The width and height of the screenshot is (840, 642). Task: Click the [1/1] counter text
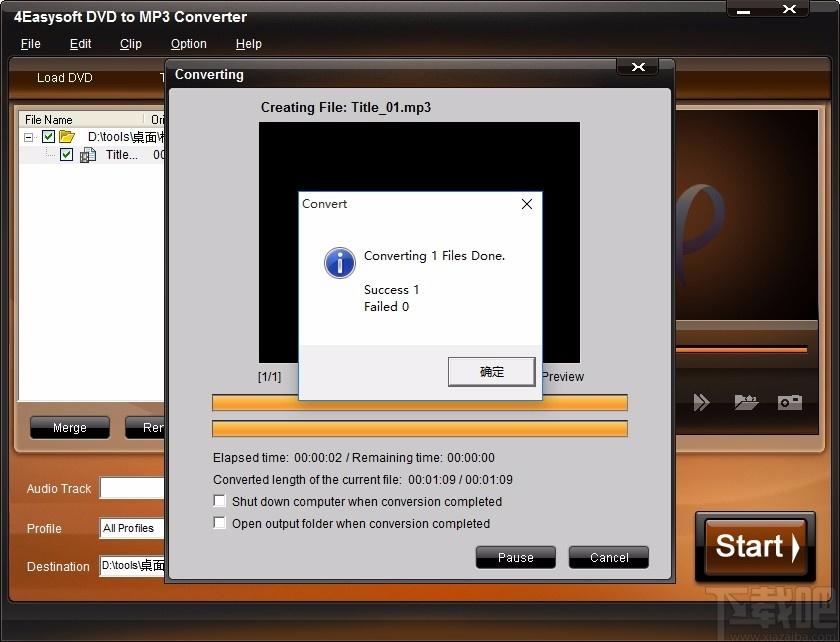click(x=269, y=377)
